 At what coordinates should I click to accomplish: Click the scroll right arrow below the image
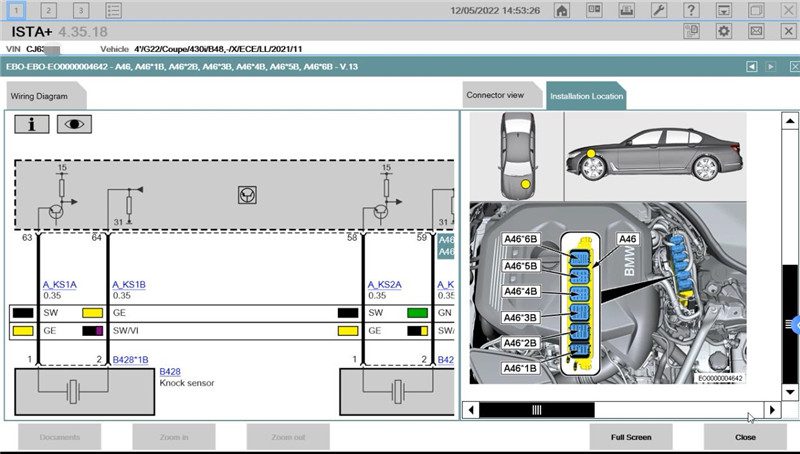click(x=772, y=410)
